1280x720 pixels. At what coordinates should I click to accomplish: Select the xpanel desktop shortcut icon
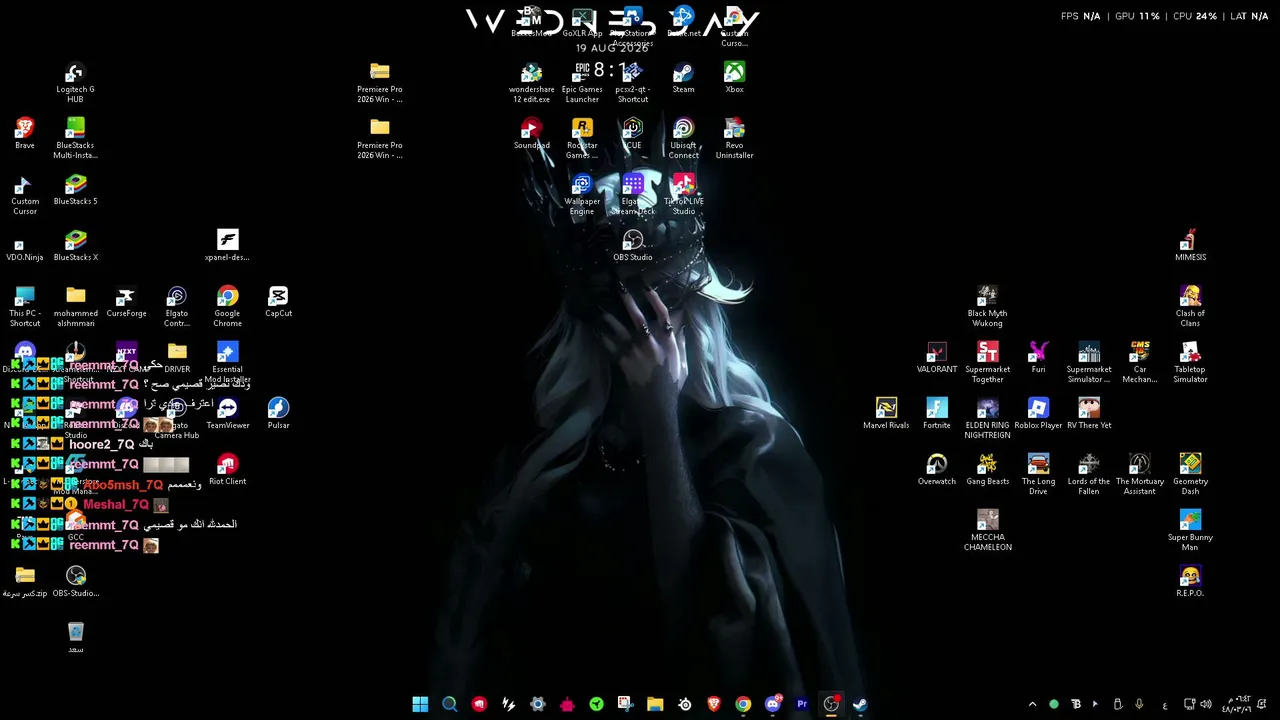[227, 246]
